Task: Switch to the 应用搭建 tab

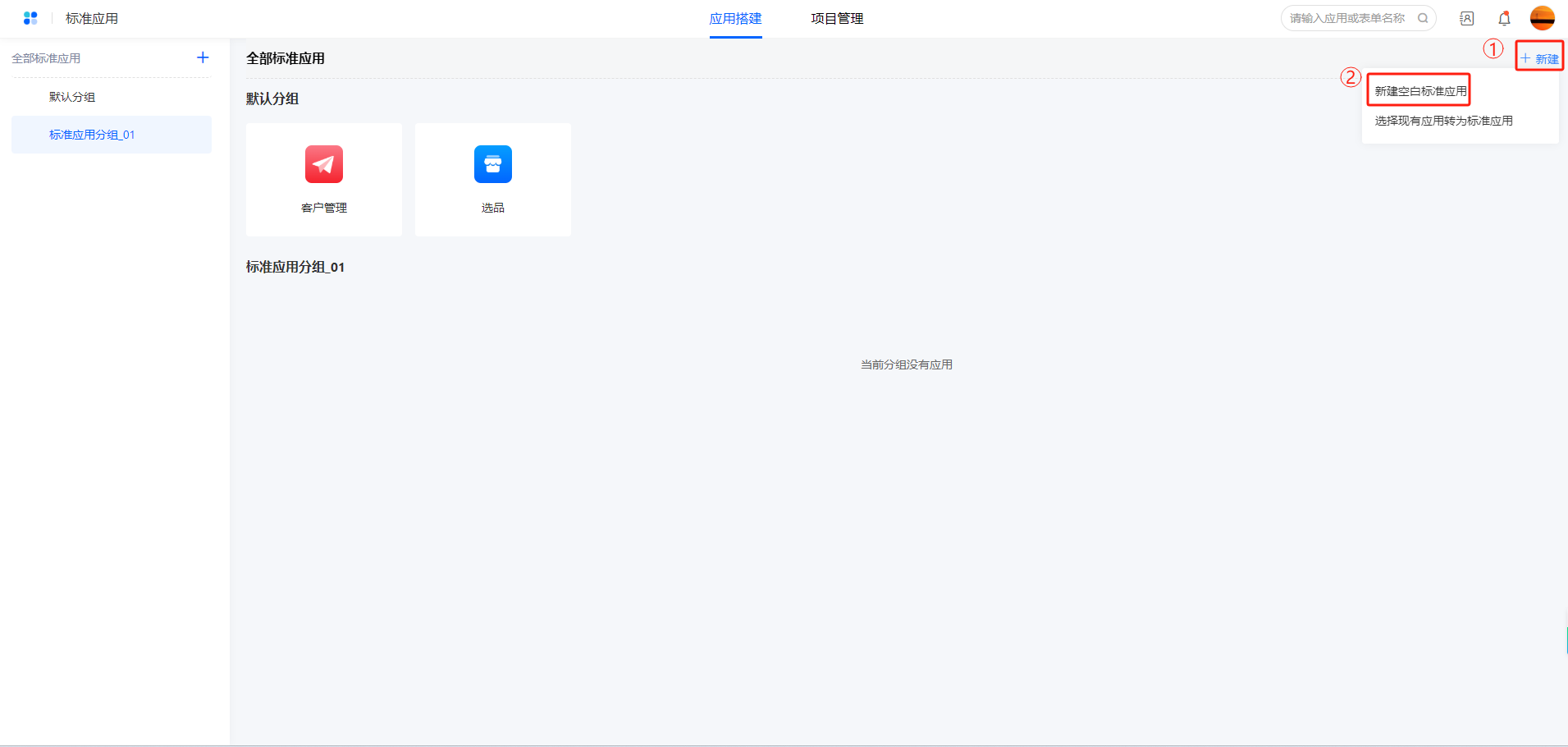Action: pyautogui.click(x=735, y=19)
